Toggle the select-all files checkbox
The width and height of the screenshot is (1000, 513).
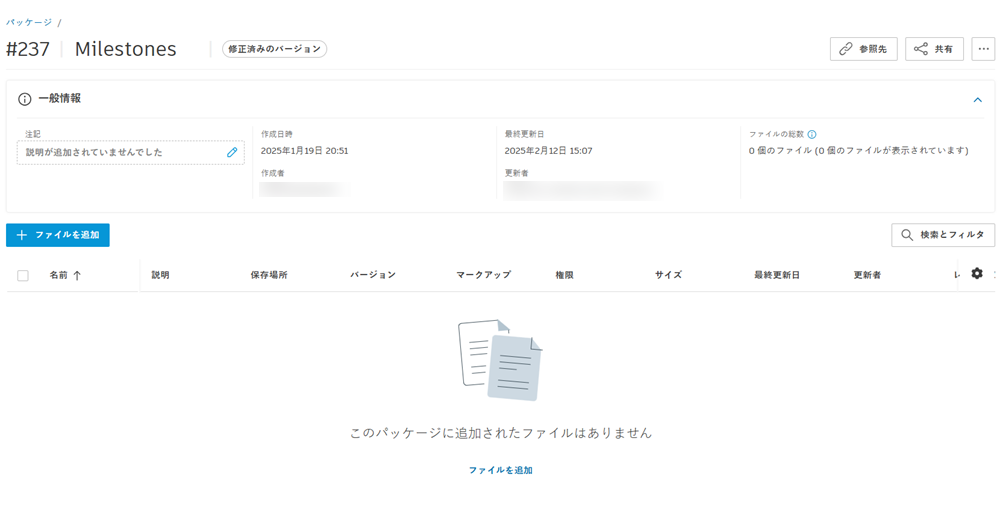(23, 276)
